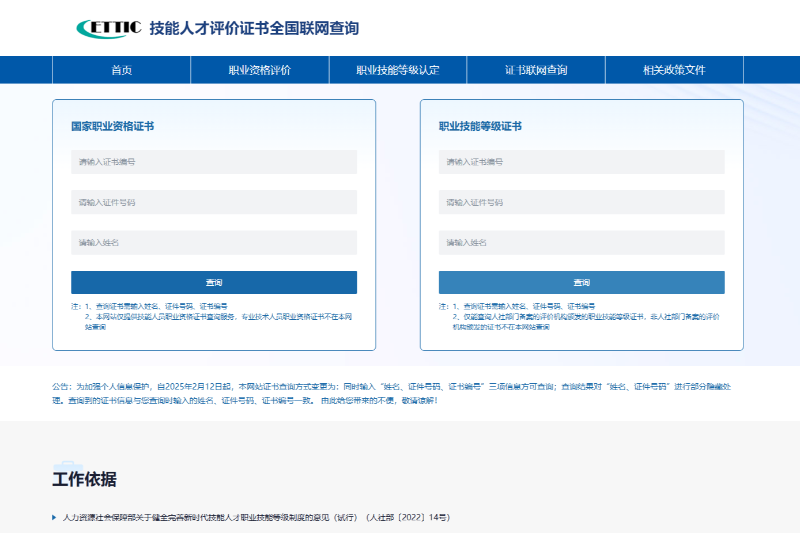Click the 国家职业资格证书 panel heading
The width and height of the screenshot is (800, 533).
(112, 126)
